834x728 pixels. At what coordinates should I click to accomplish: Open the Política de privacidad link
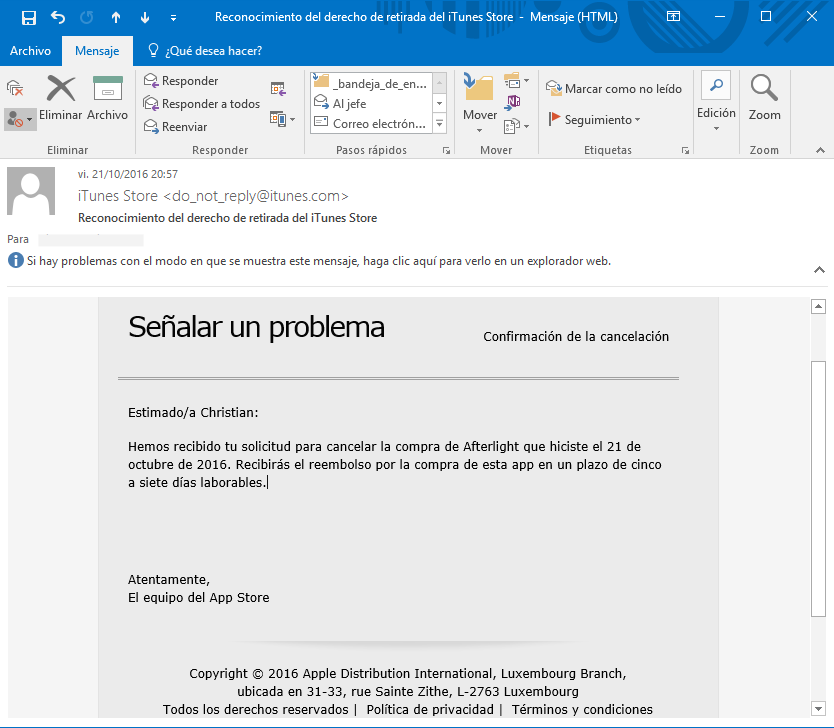[430, 709]
